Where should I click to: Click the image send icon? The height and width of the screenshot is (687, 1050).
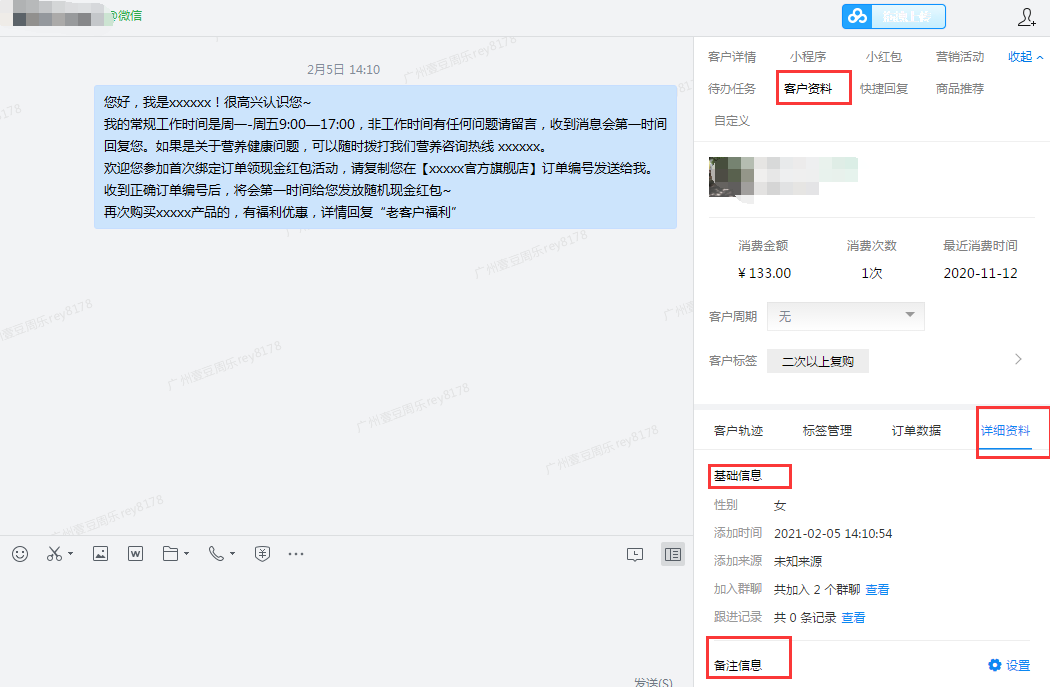100,553
